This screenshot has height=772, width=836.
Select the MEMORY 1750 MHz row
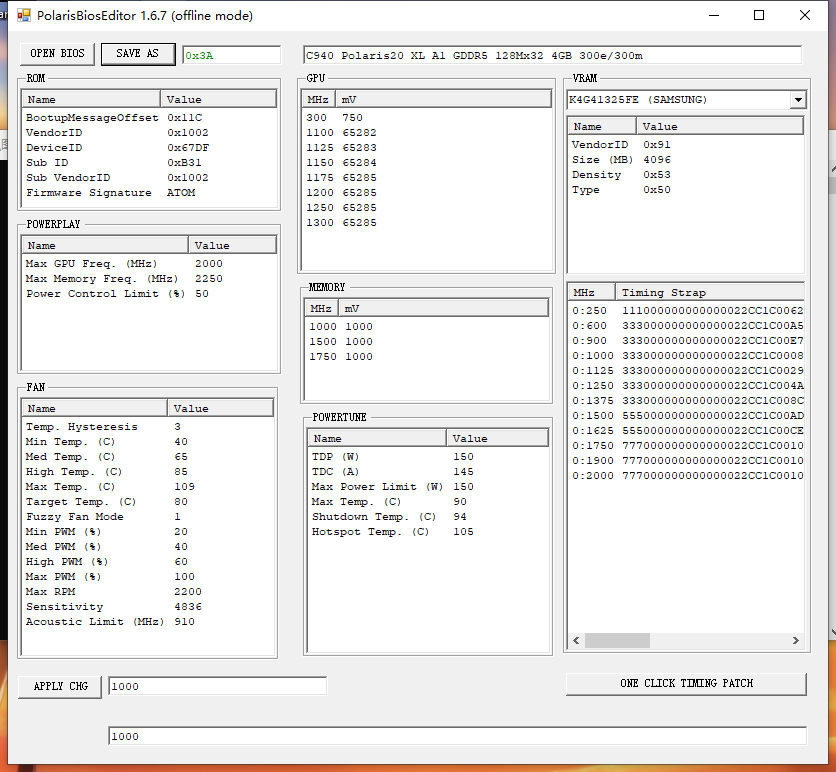point(427,356)
